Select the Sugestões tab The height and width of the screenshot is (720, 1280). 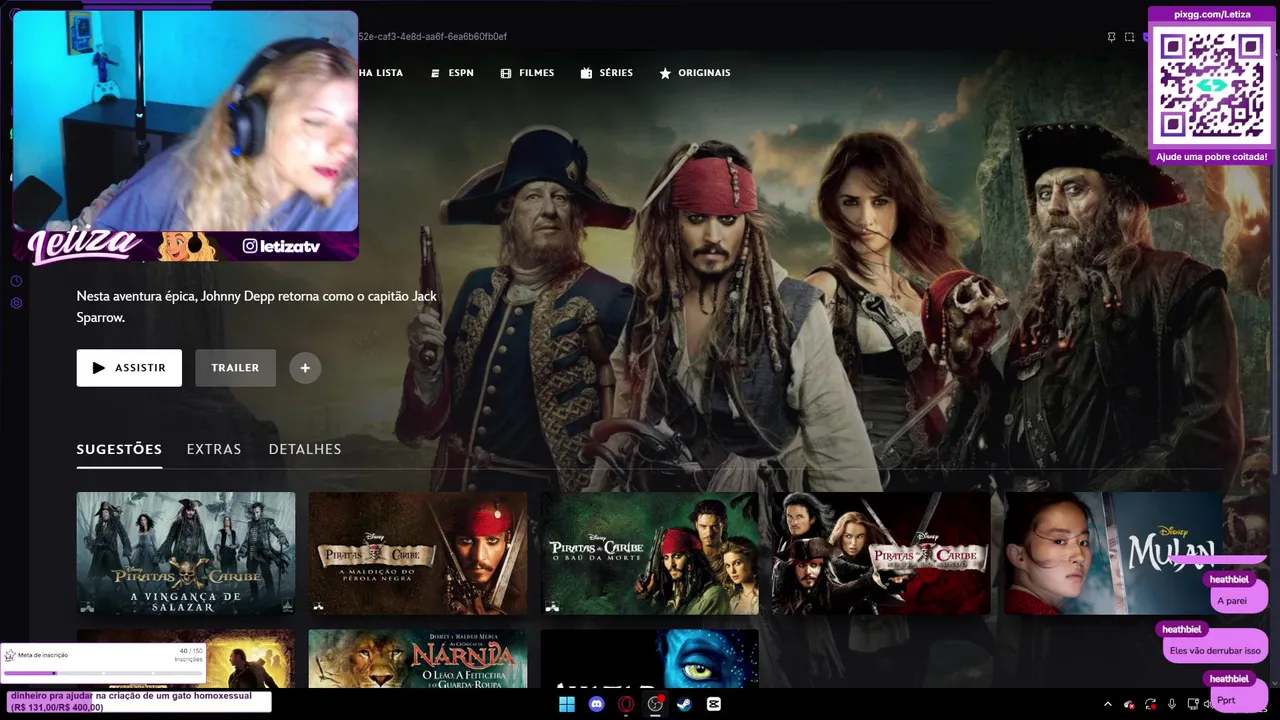pos(119,449)
